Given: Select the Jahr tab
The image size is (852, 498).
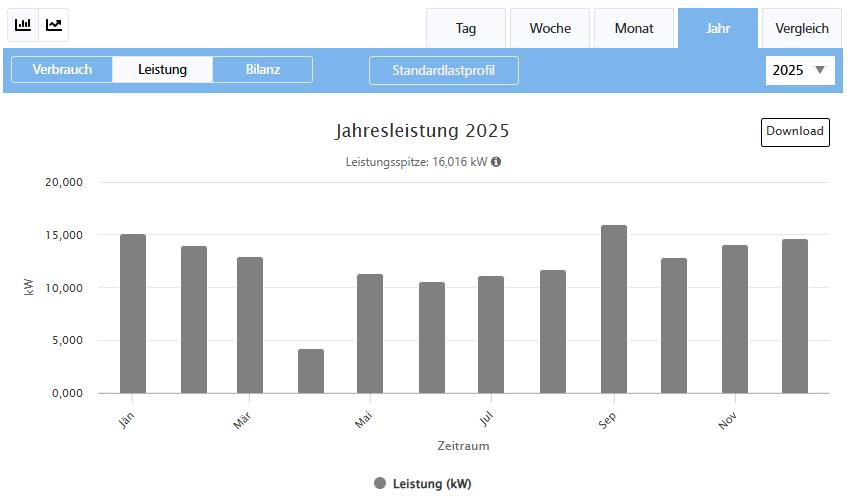Looking at the screenshot, I should (x=718, y=28).
